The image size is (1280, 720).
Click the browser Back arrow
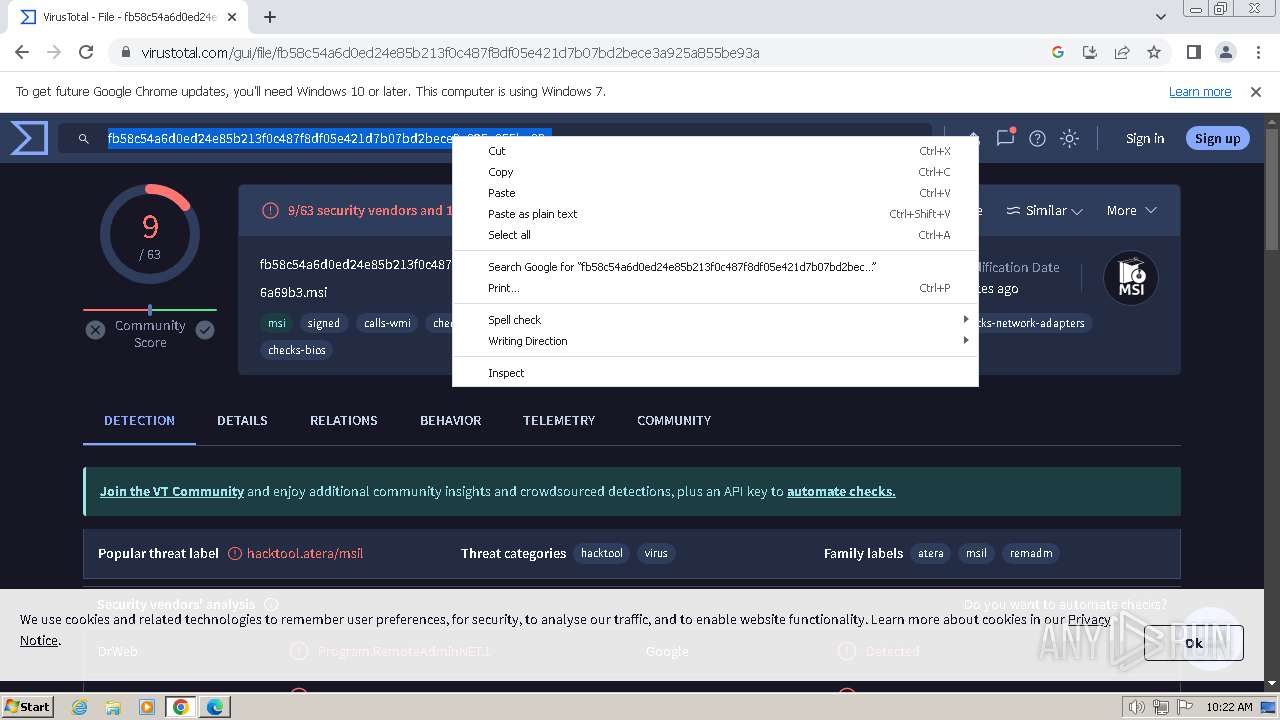click(22, 52)
